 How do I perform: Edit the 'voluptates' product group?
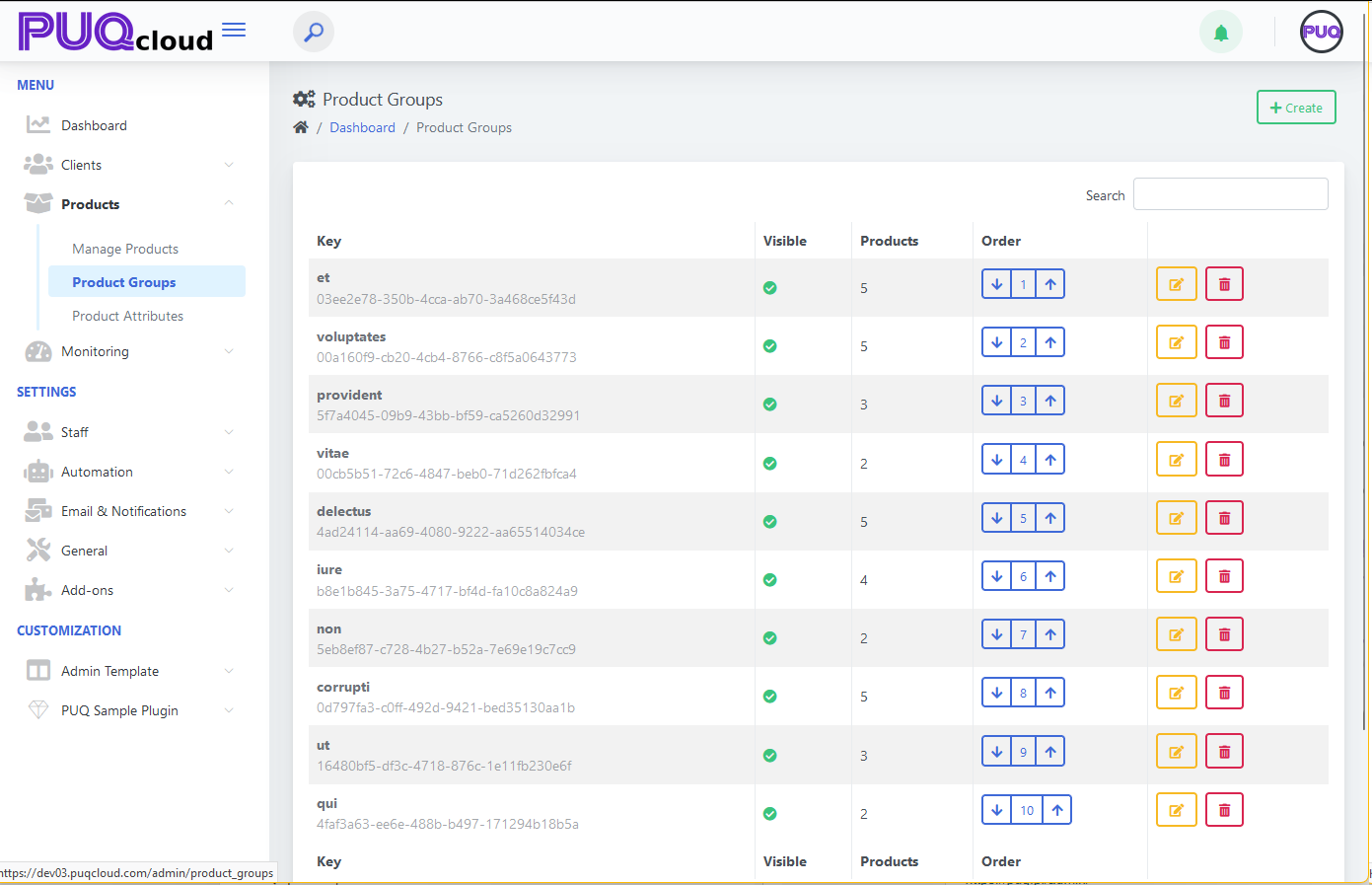tap(1176, 342)
